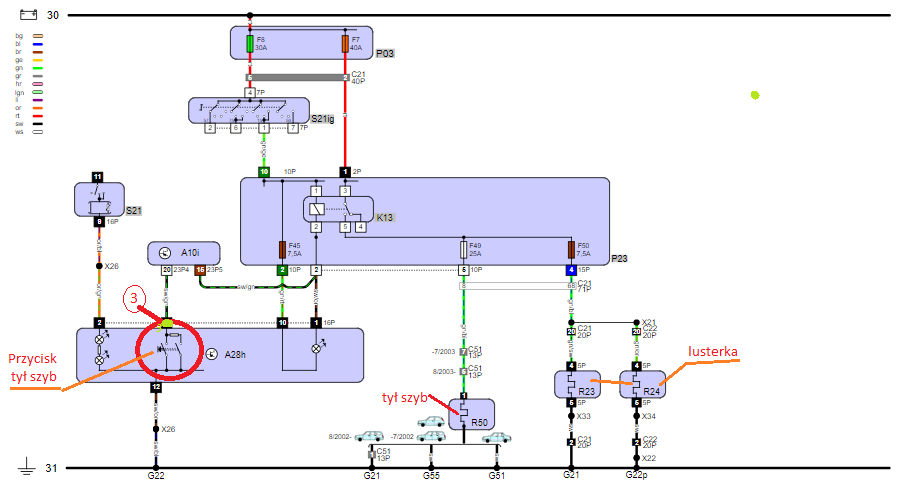Screen dimensions: 923x485
Task: Select the S21ig ignition switch block
Action: tap(250, 110)
